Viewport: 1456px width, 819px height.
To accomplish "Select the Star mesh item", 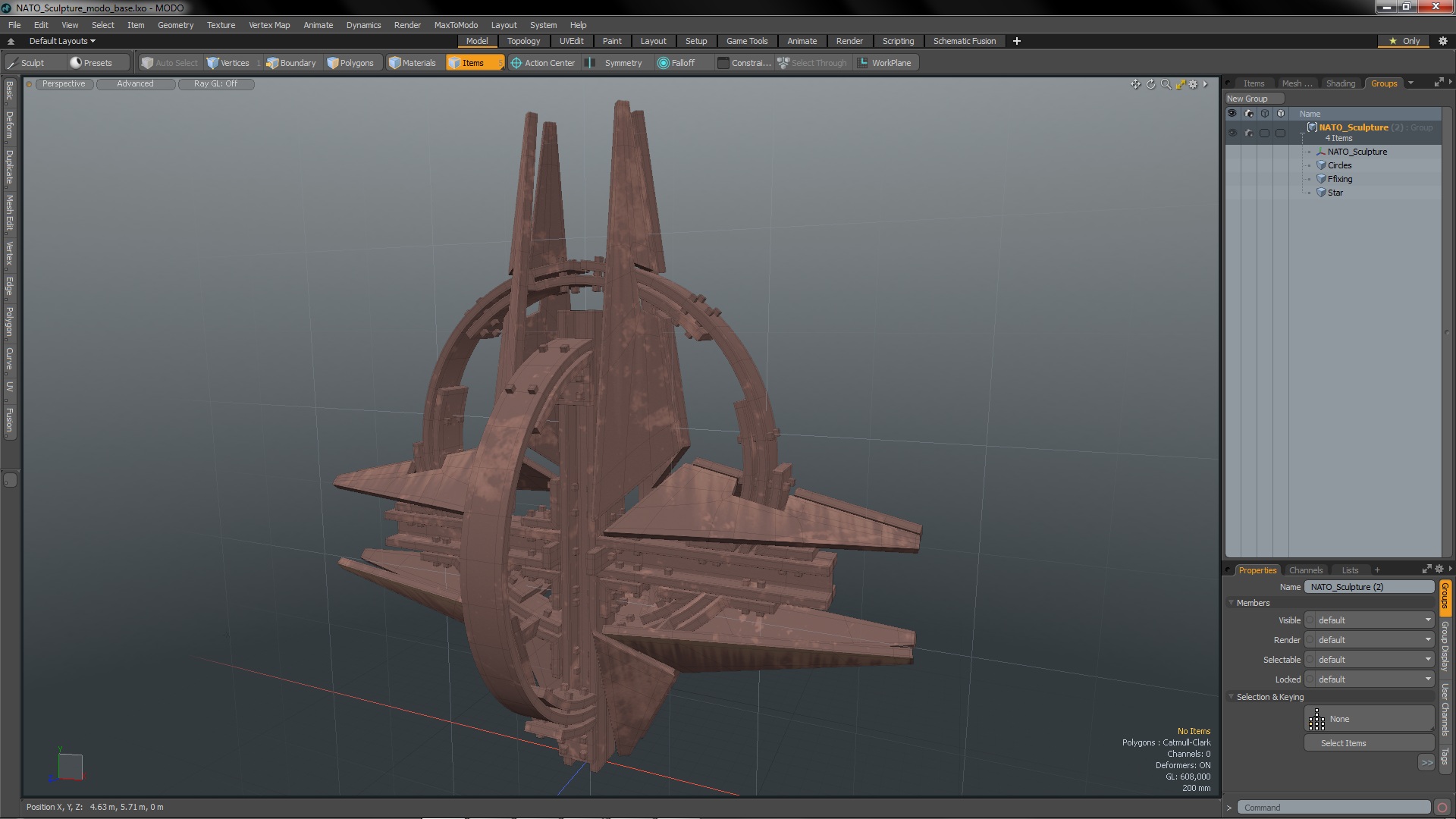I will pyautogui.click(x=1335, y=193).
